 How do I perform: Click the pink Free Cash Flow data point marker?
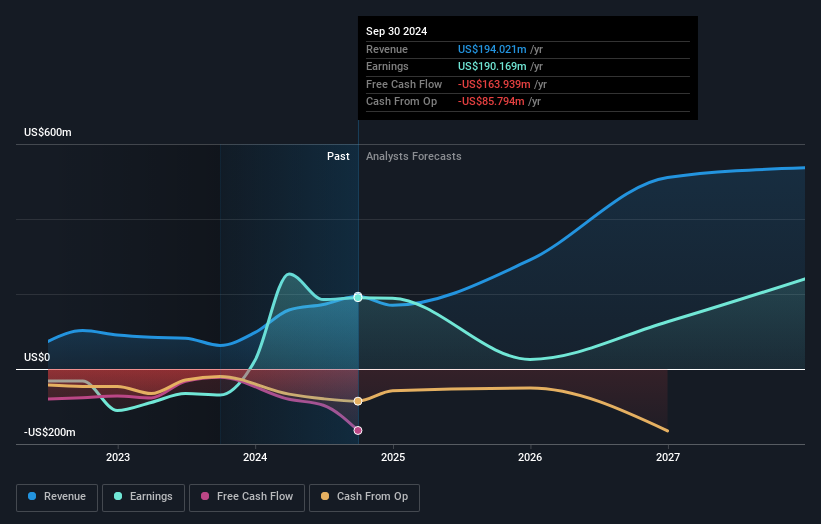(x=358, y=430)
